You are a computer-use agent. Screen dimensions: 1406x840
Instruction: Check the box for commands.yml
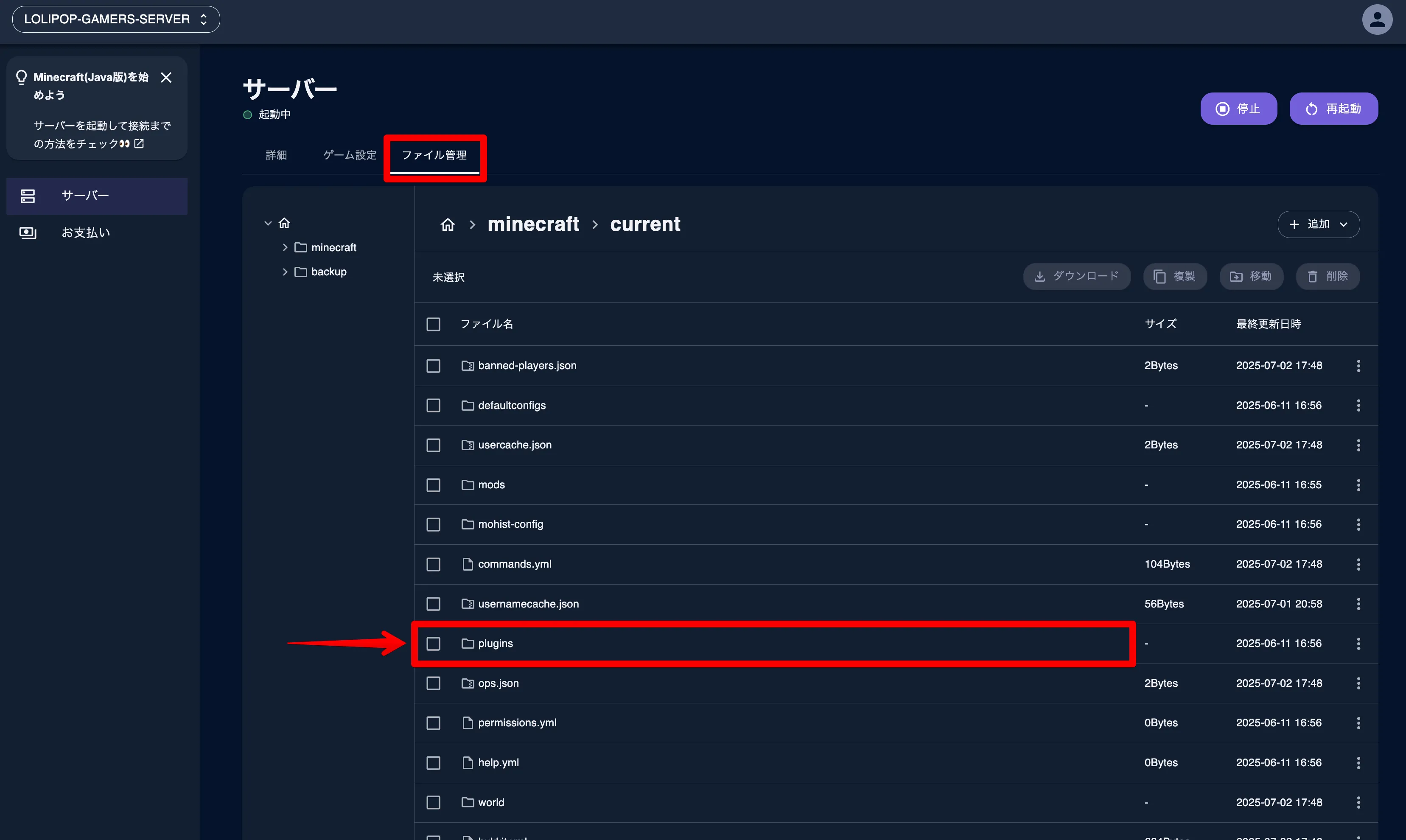pyautogui.click(x=434, y=564)
